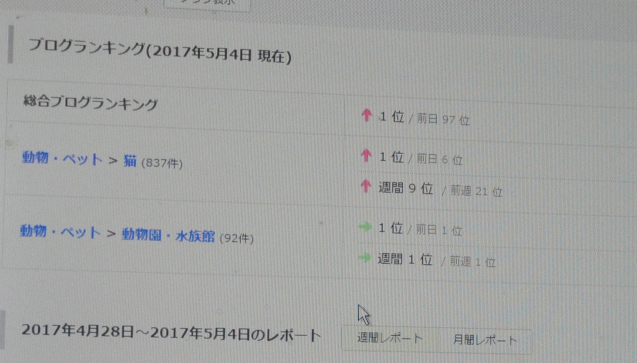Open the 動物・ペット link in the 猫 row

pos(62,158)
